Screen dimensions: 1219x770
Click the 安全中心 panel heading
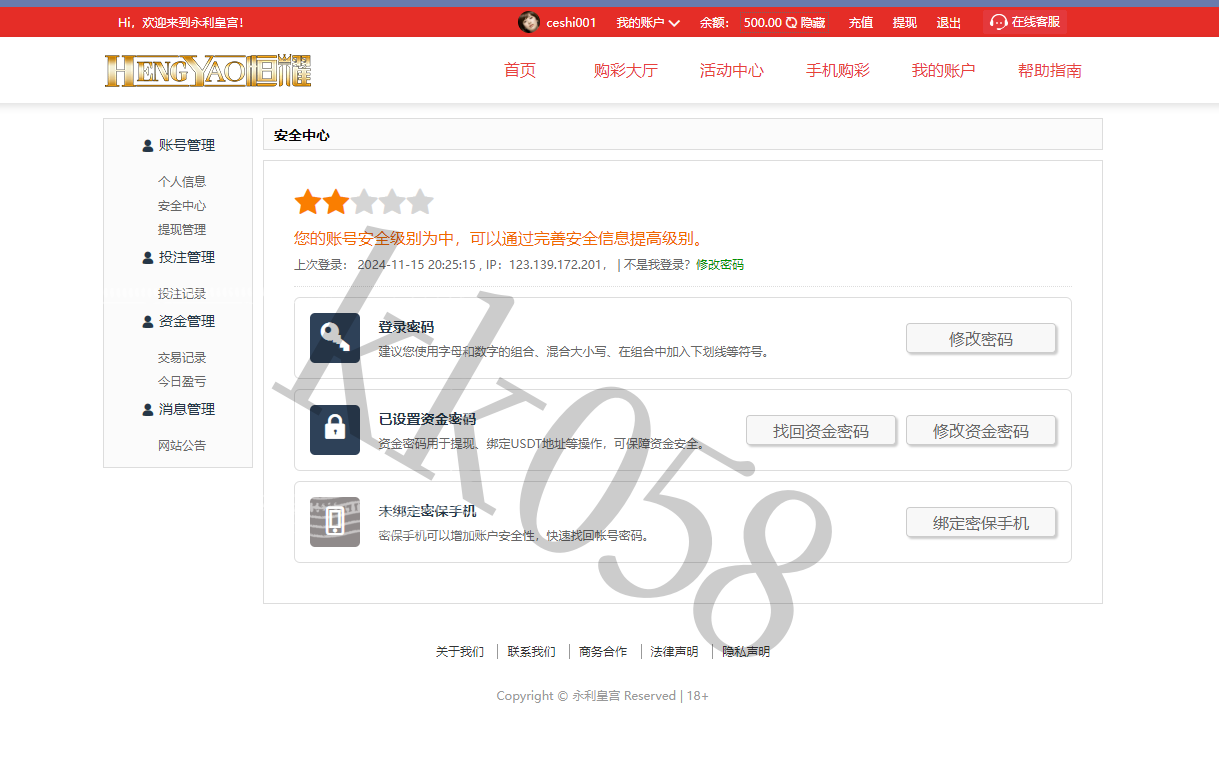(302, 135)
